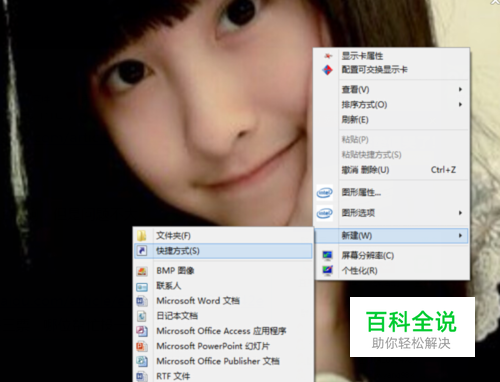Image resolution: width=500 pixels, height=382 pixels.
Task: Create a Microsoft Word 文档
Action: [223, 301]
